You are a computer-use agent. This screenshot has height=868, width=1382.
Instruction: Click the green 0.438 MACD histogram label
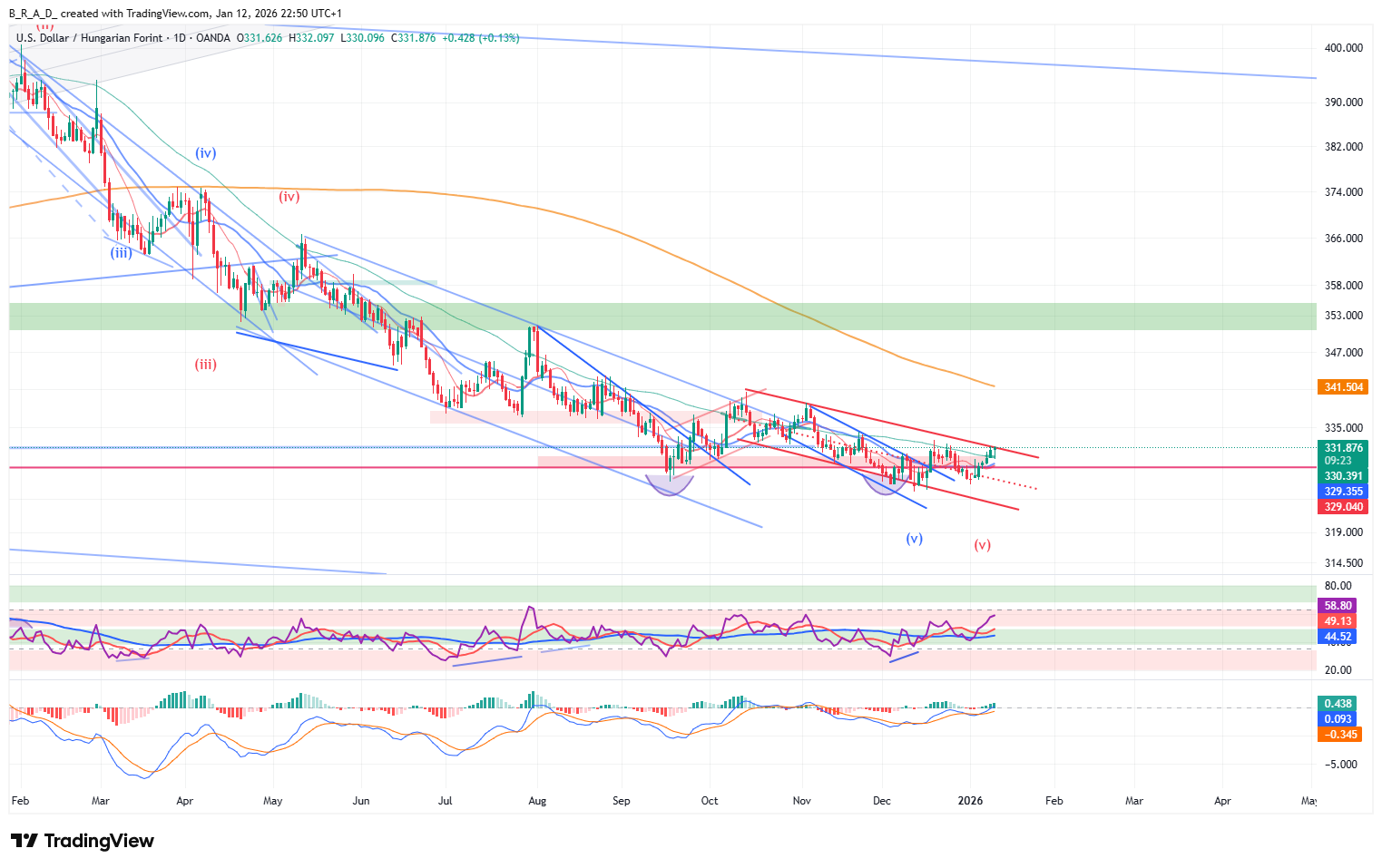tap(1338, 704)
